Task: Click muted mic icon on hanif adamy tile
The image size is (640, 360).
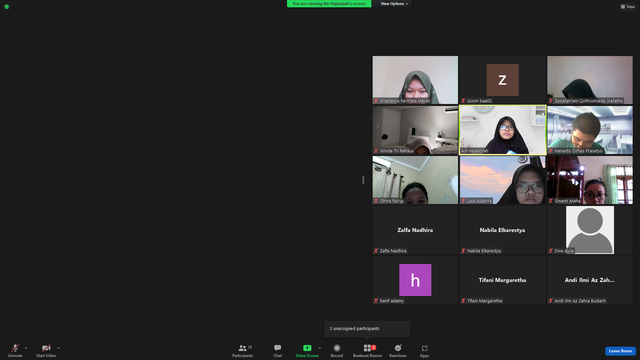Action: tap(376, 301)
